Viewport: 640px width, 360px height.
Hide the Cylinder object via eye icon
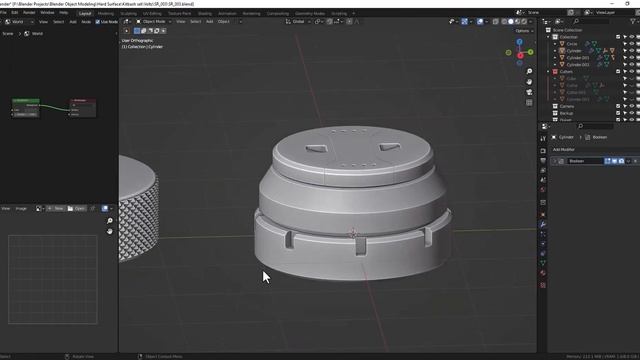coord(631,51)
